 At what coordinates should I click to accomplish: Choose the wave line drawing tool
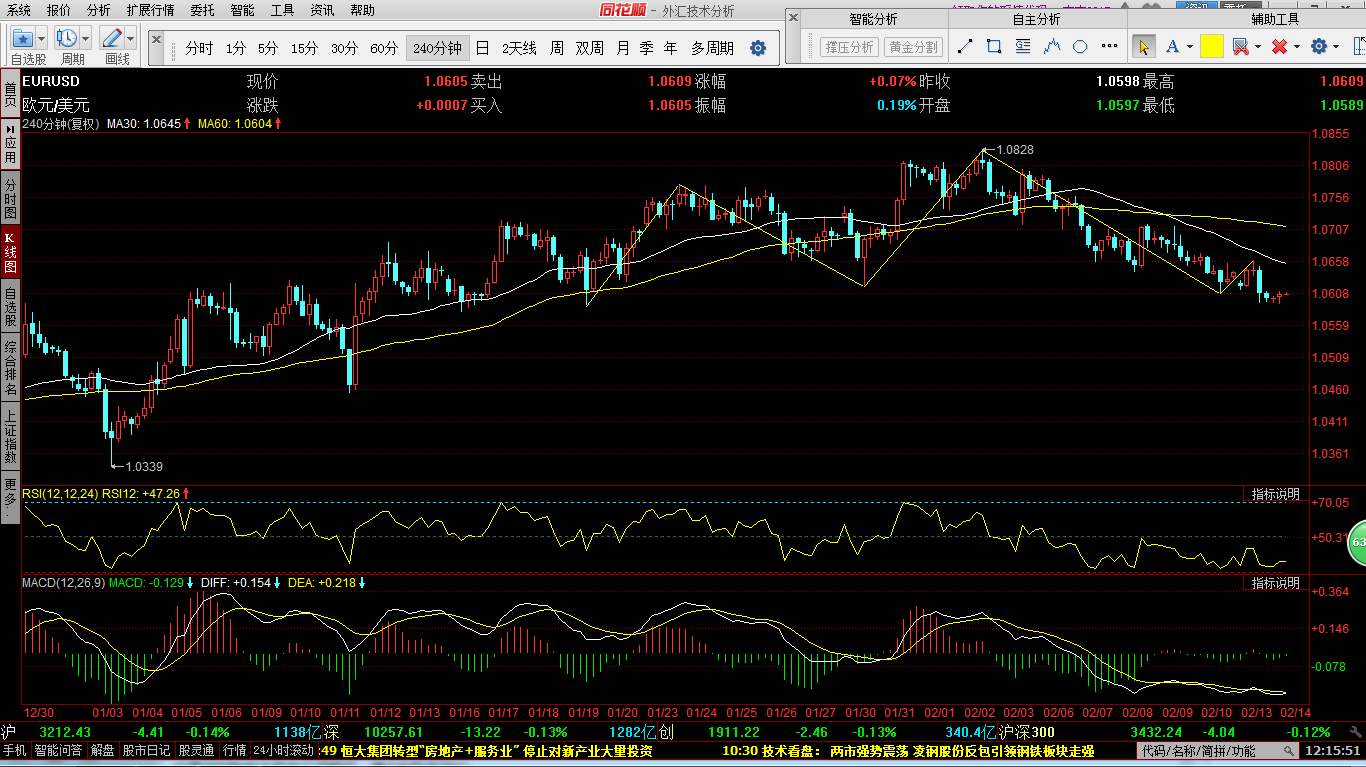[1052, 47]
